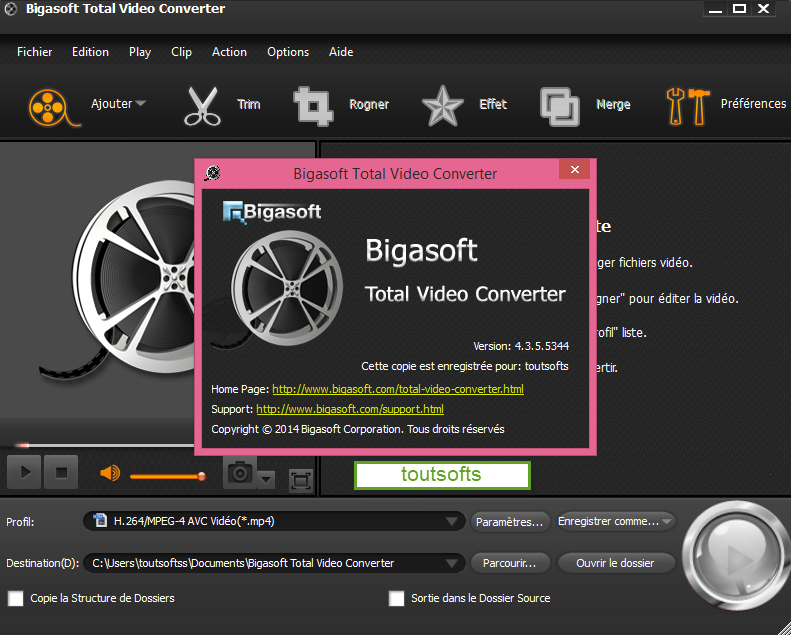
Task: Maximize the main Bigasoft window
Action: (740, 9)
